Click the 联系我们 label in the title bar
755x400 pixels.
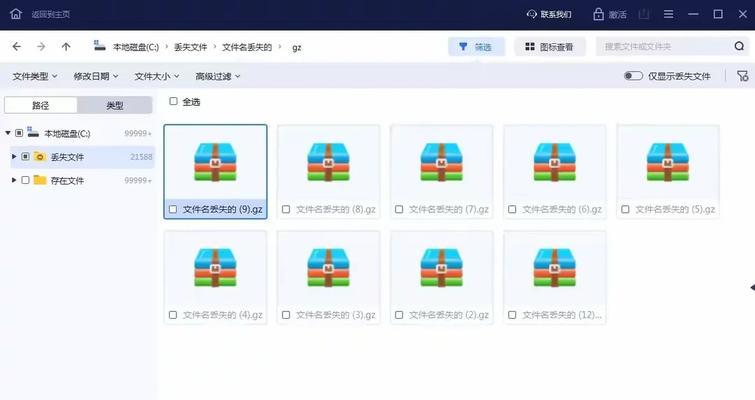(556, 14)
